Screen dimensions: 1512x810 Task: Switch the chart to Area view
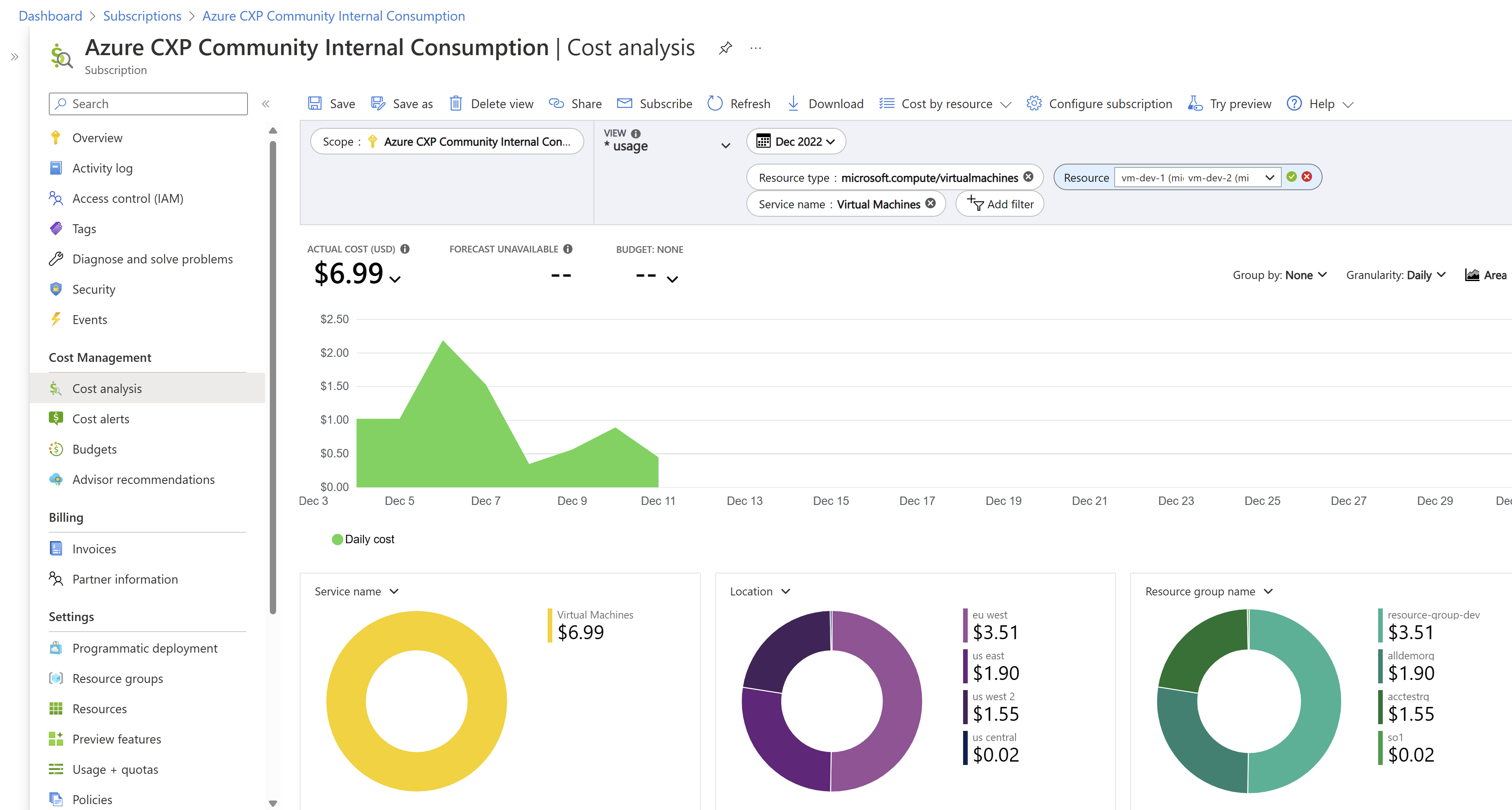1485,274
